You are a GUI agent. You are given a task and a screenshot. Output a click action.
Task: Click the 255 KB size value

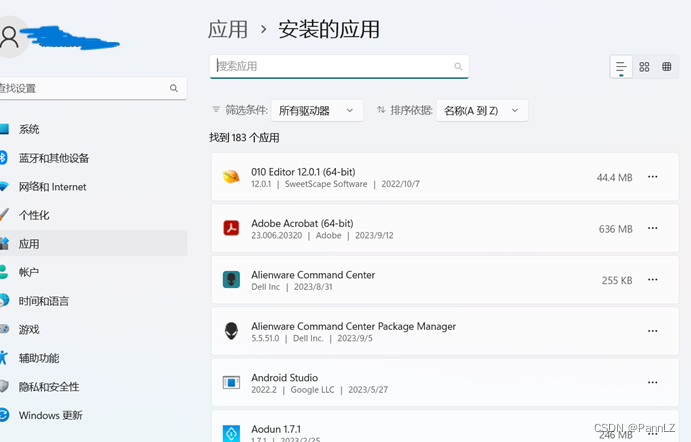coord(617,280)
